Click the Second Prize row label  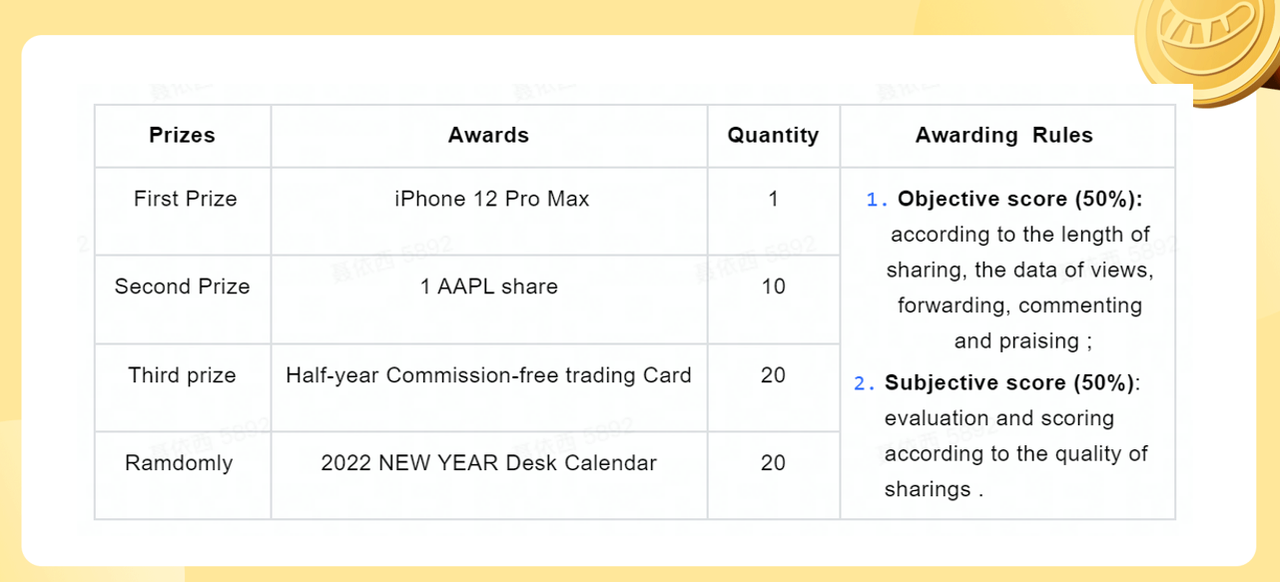click(182, 287)
